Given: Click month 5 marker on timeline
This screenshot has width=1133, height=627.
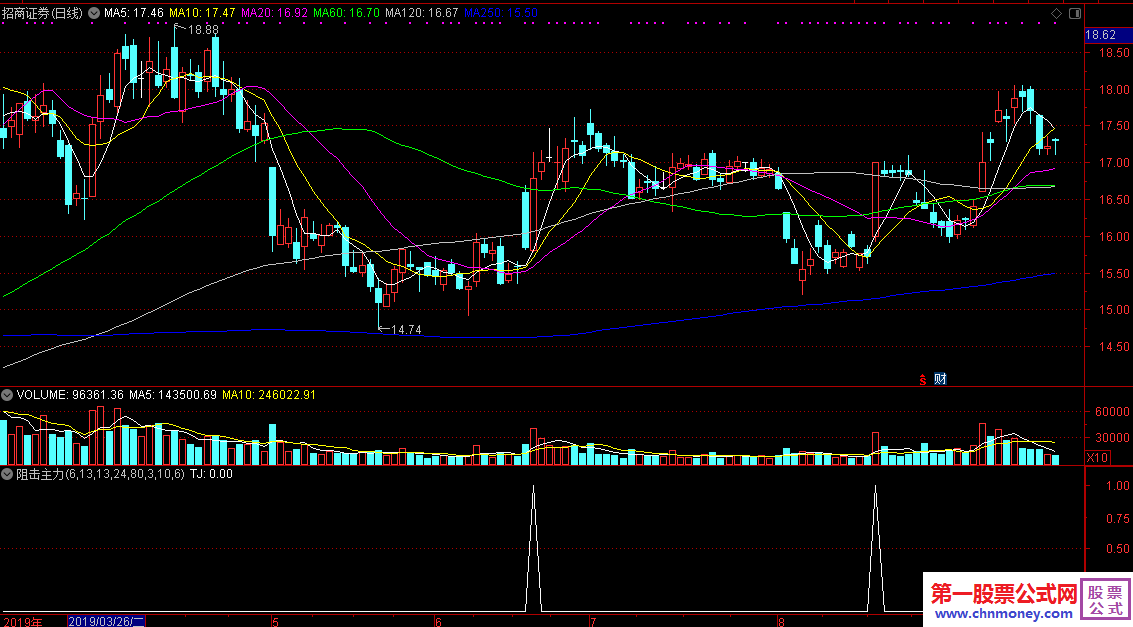Looking at the screenshot, I should pos(275,621).
